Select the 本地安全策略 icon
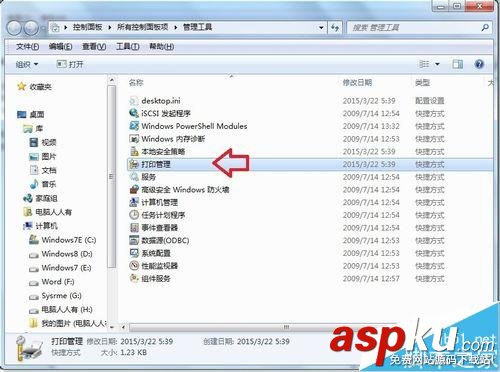500x372 pixels. 134,151
